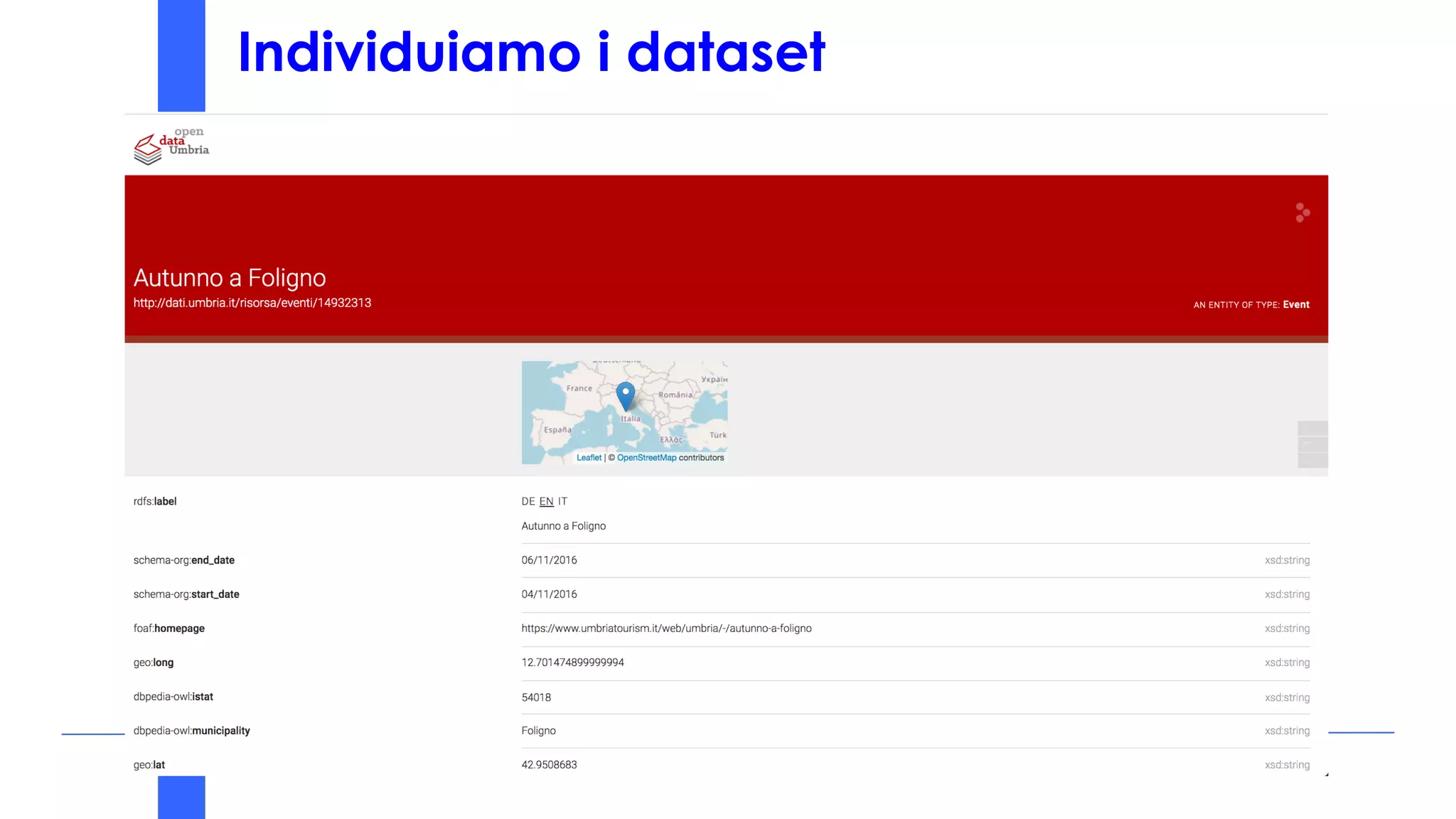Click the Autunno a Foligno label value
This screenshot has width=1456, height=819.
[564, 526]
